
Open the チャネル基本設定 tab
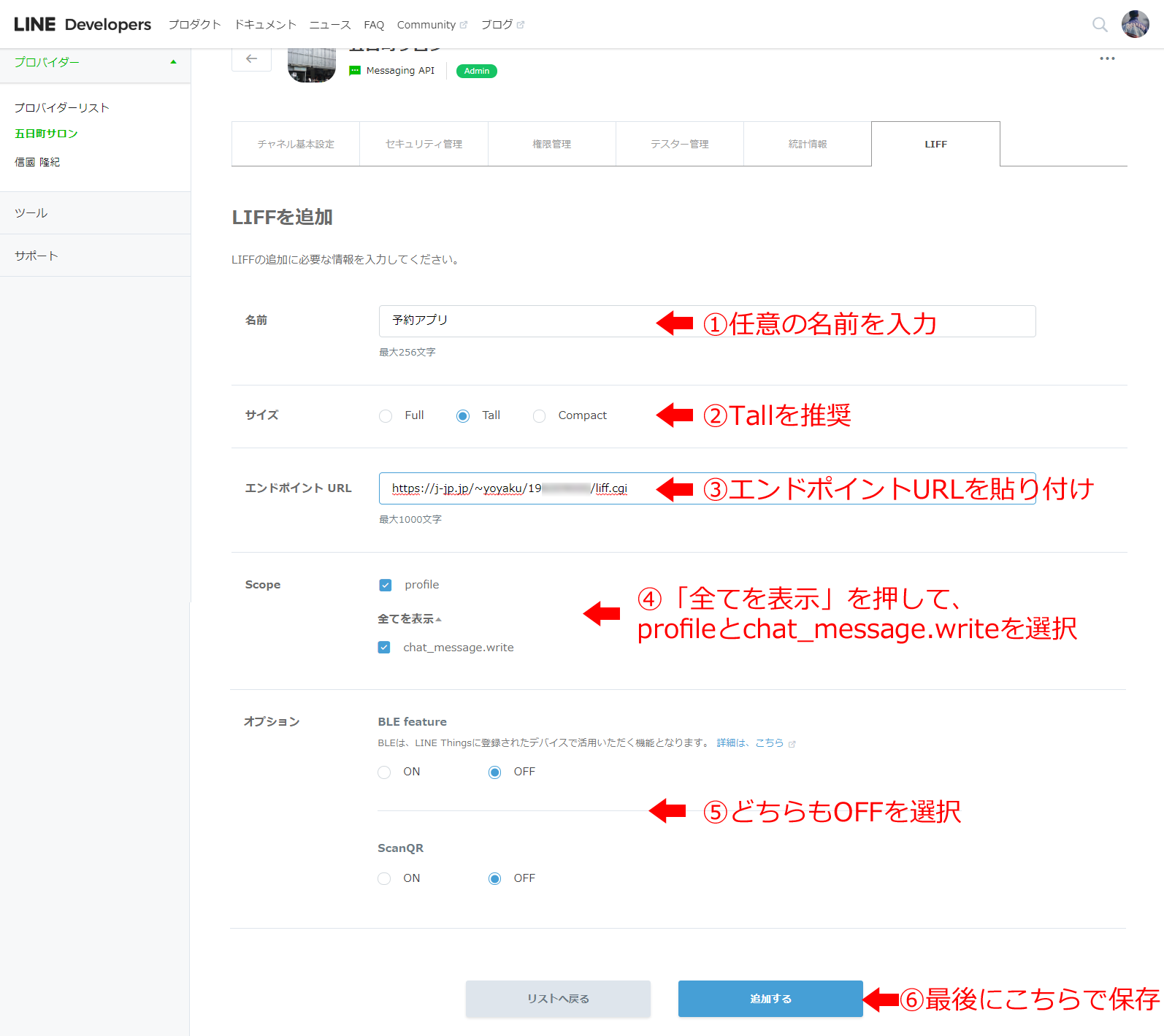click(x=296, y=144)
